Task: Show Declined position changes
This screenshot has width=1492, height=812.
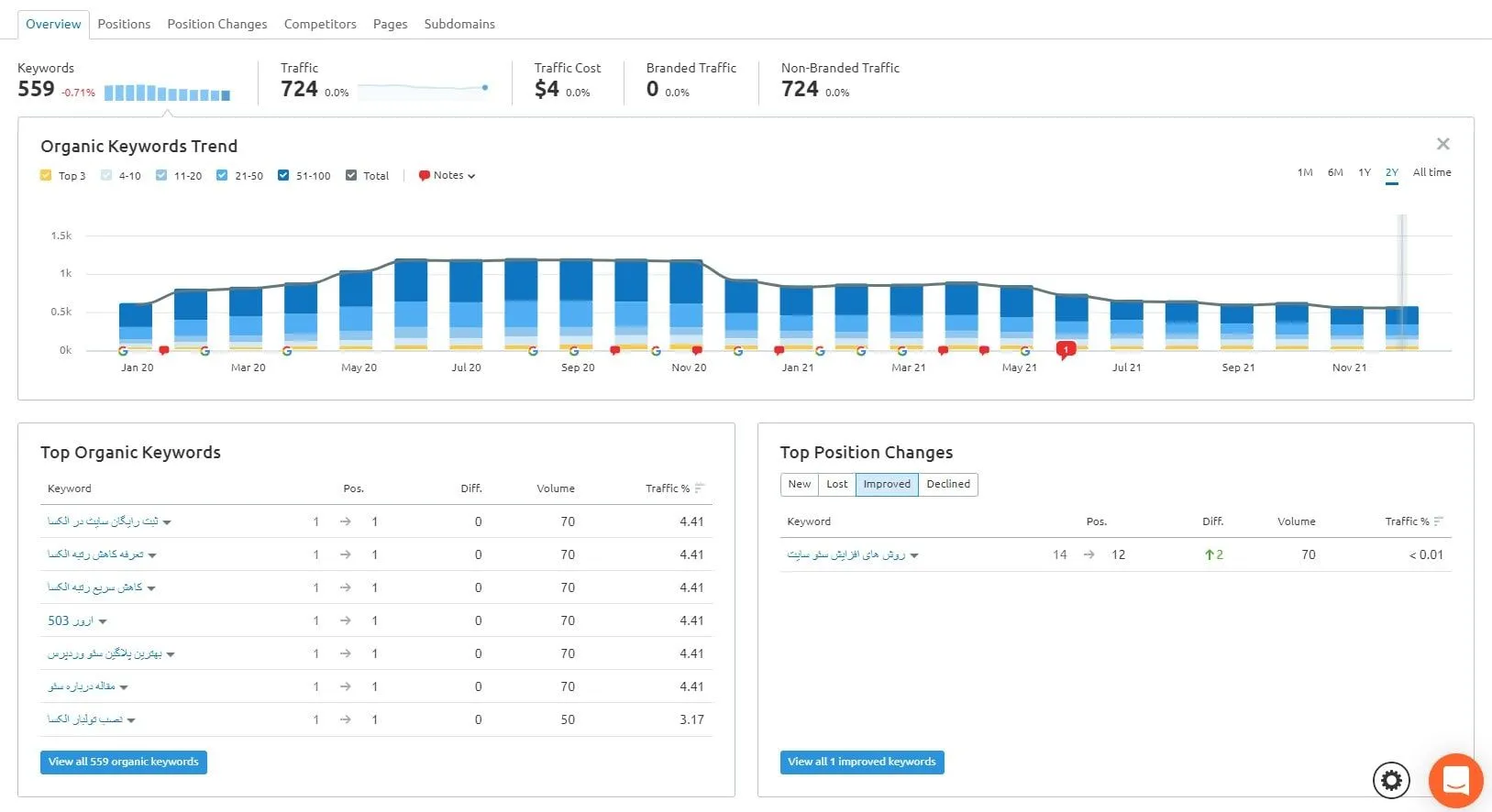Action: click(x=948, y=484)
